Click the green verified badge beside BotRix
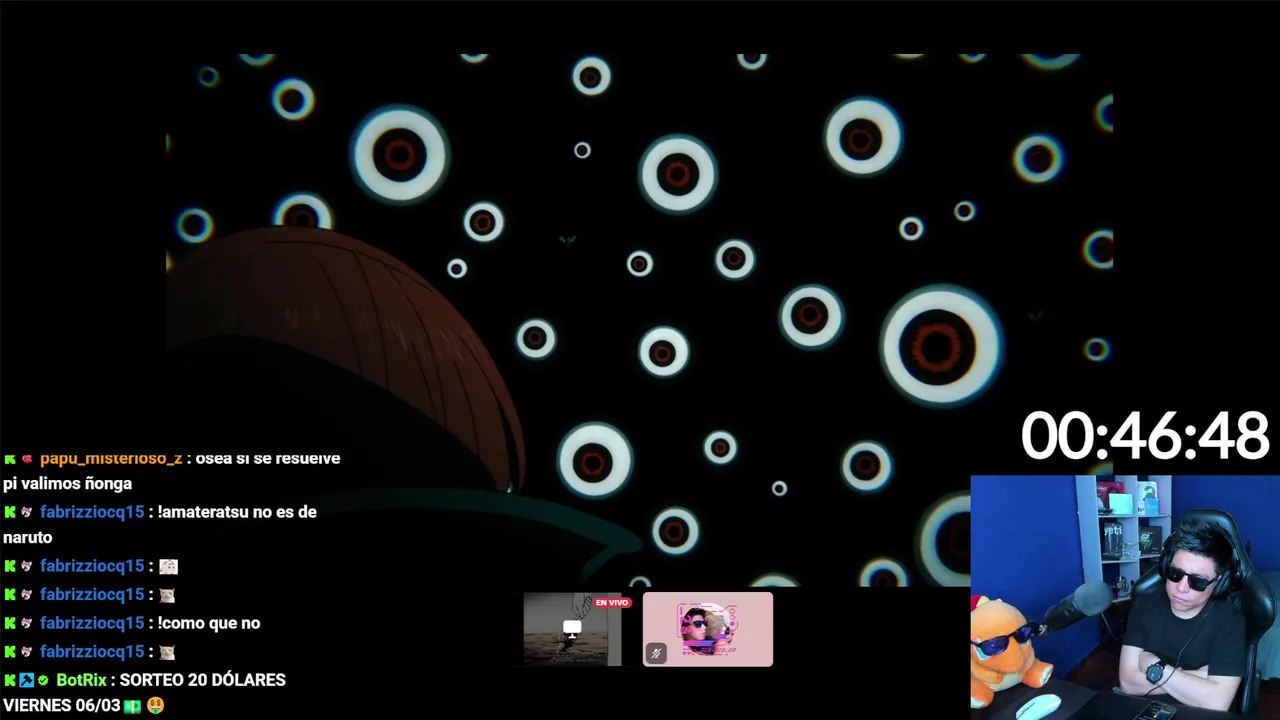This screenshot has height=720, width=1280. [x=43, y=680]
